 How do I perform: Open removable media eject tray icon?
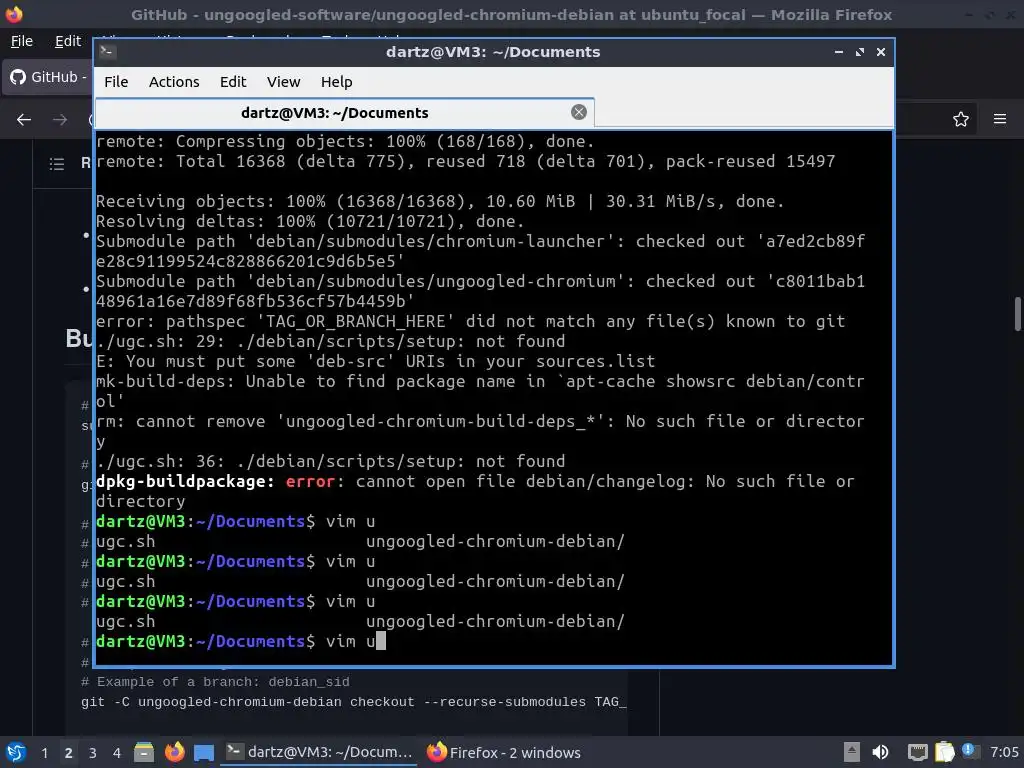point(852,752)
